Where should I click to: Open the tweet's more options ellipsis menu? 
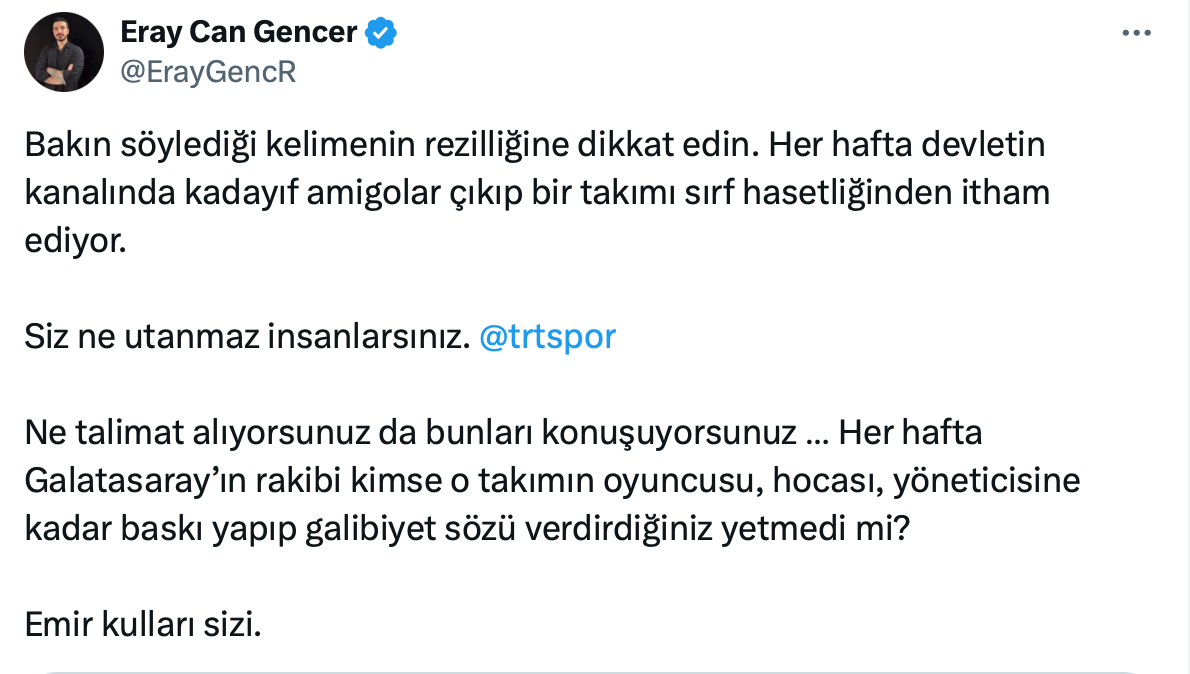pos(1136,30)
